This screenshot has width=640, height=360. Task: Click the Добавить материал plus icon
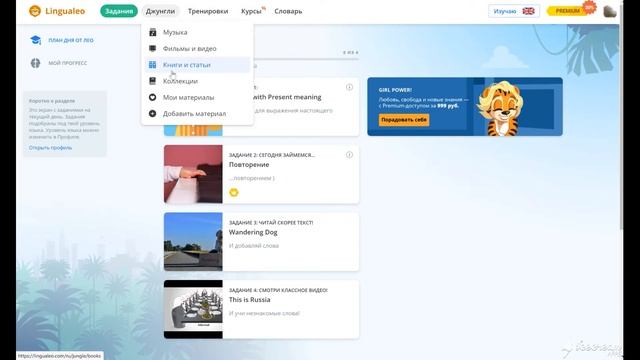[x=152, y=114]
